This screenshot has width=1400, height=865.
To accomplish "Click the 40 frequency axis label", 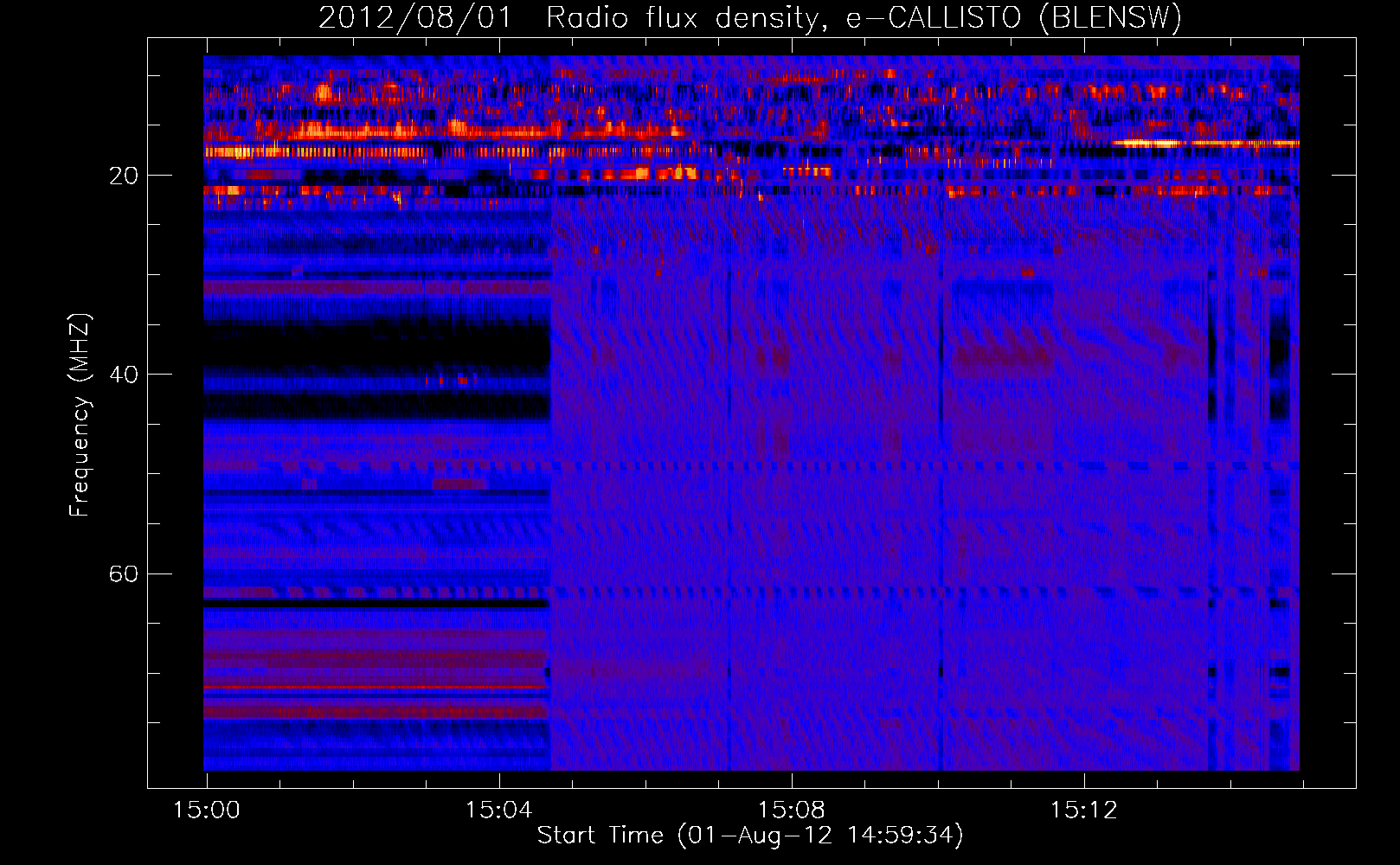I will 124,375.
